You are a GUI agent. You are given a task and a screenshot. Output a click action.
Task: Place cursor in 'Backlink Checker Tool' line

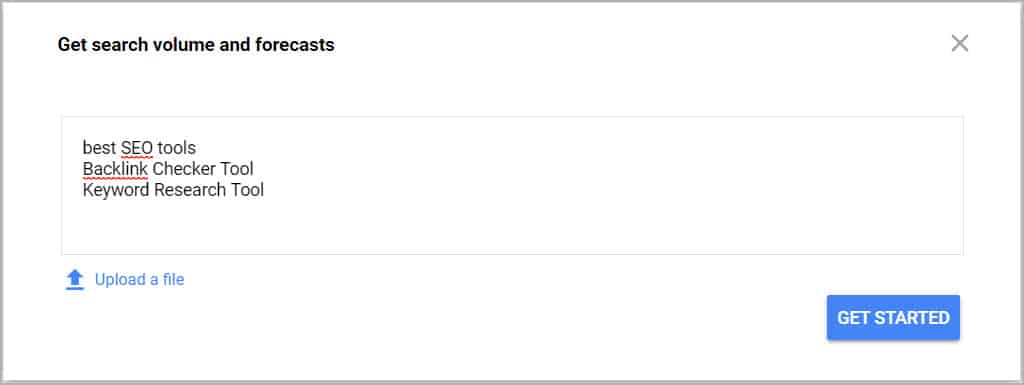pyautogui.click(x=168, y=169)
